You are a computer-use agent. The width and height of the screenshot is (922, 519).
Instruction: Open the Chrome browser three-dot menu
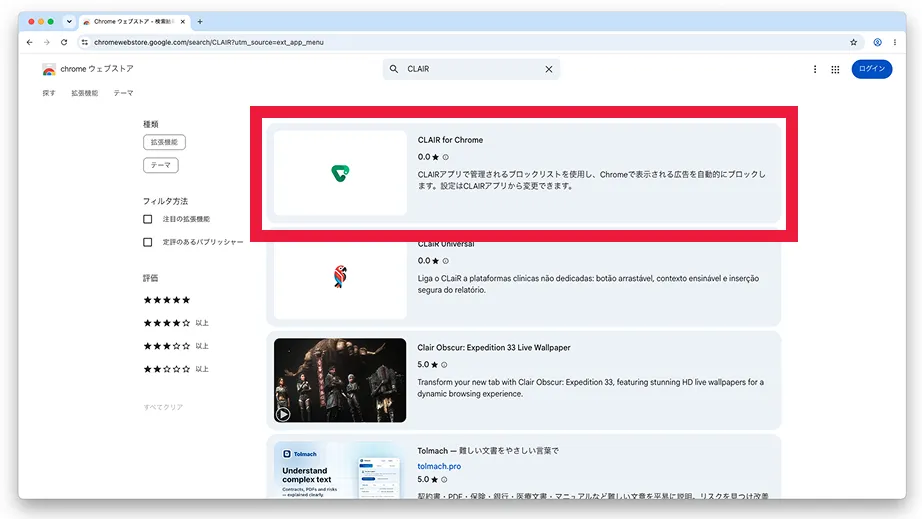[x=894, y=42]
